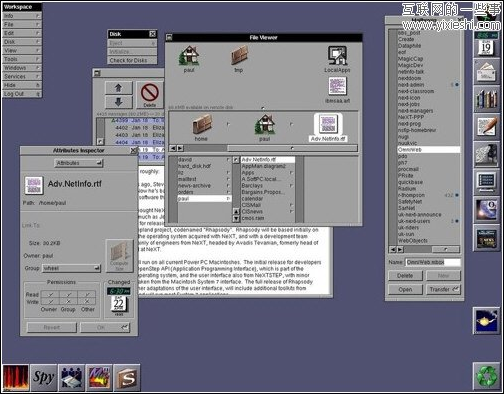Open the globe web browser dock icon
Viewport: 504px width, 394px height.
pos(486,210)
